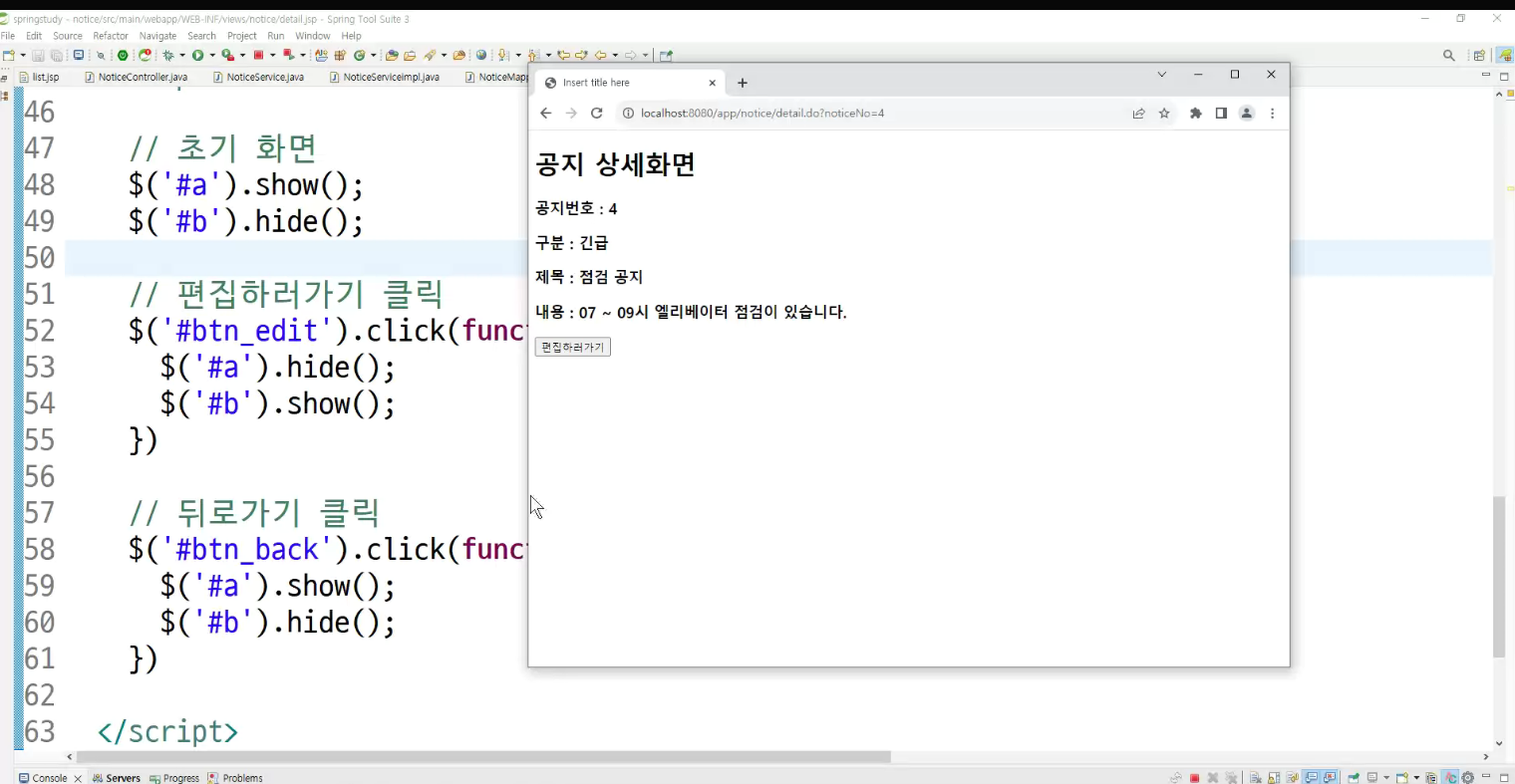Click the search magnifier icon in STS toolbar
The height and width of the screenshot is (784, 1515).
[1449, 56]
